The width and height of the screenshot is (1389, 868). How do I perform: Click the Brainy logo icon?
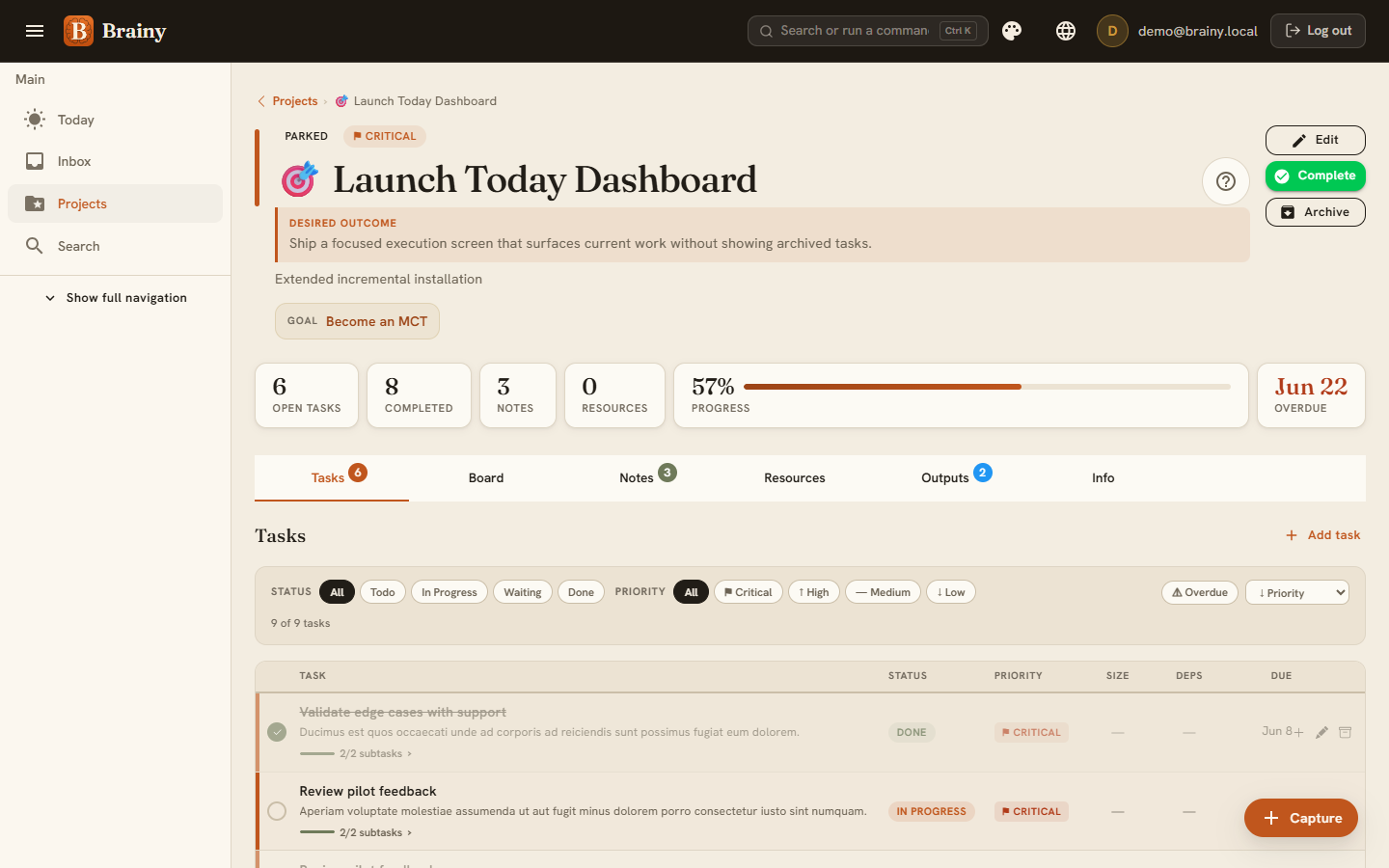click(x=79, y=31)
